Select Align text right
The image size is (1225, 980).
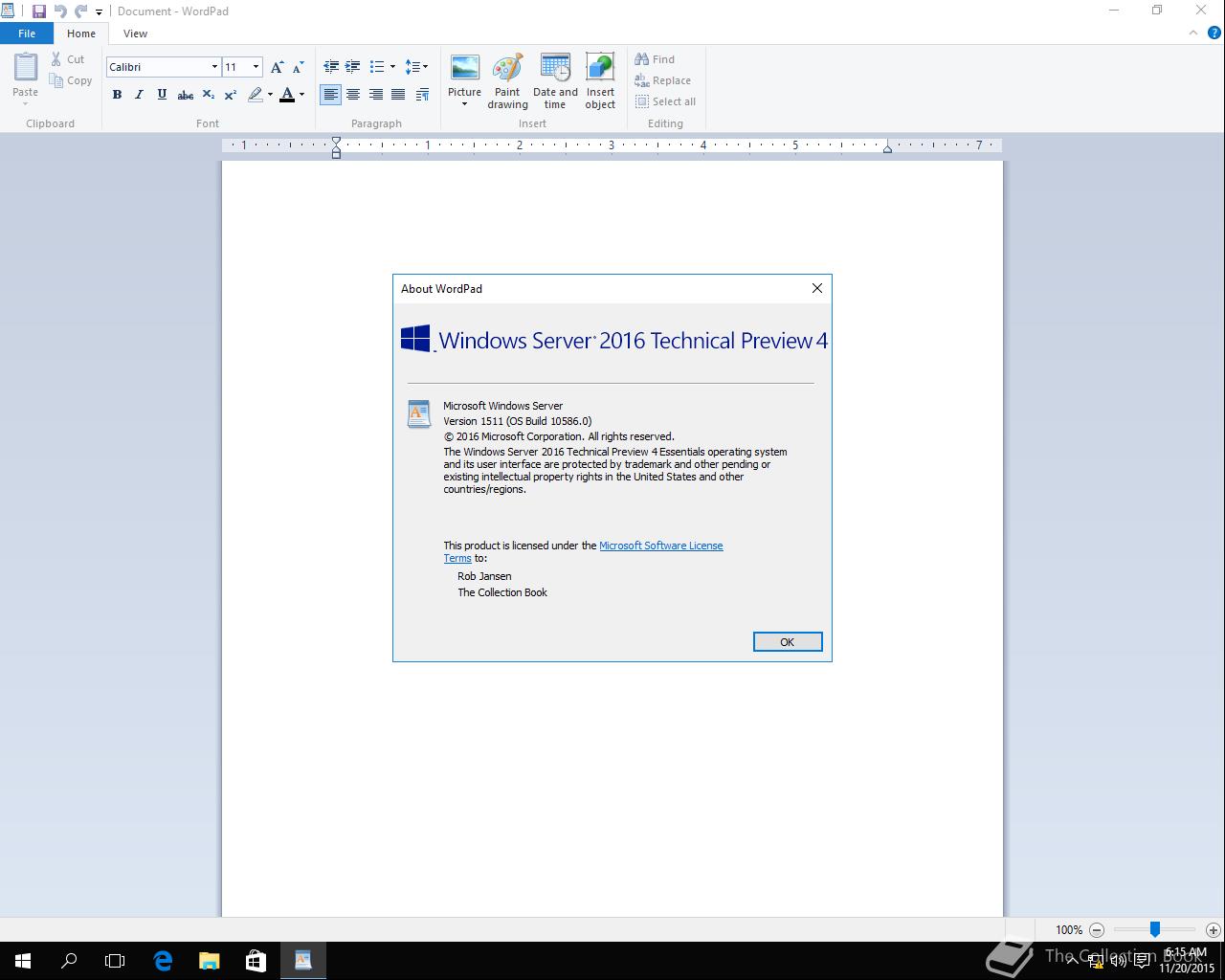point(376,95)
